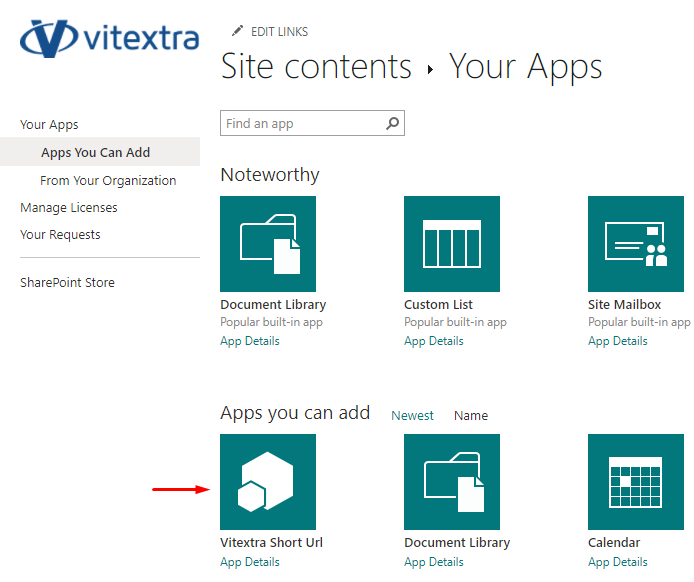
Task: Open From Your Organization section
Action: click(x=108, y=181)
